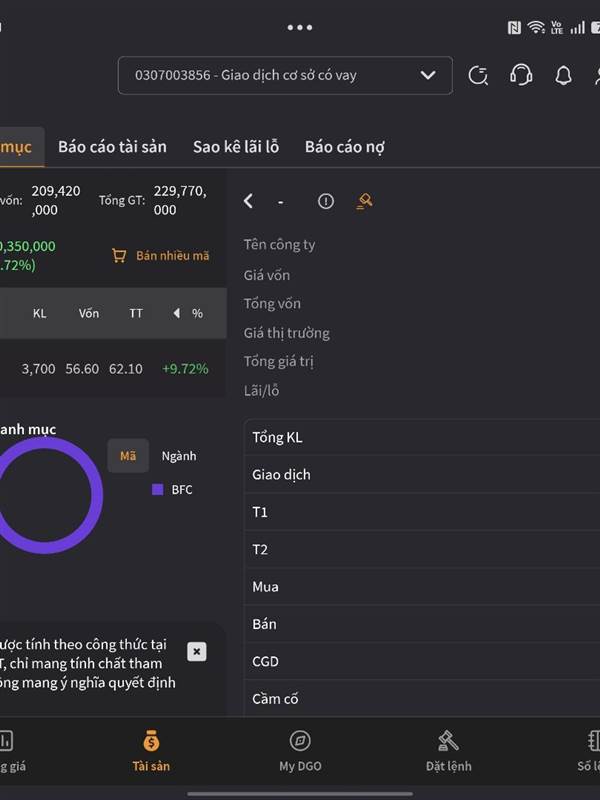Tap the Tài sản money bag icon
This screenshot has height=800, width=600.
click(151, 741)
